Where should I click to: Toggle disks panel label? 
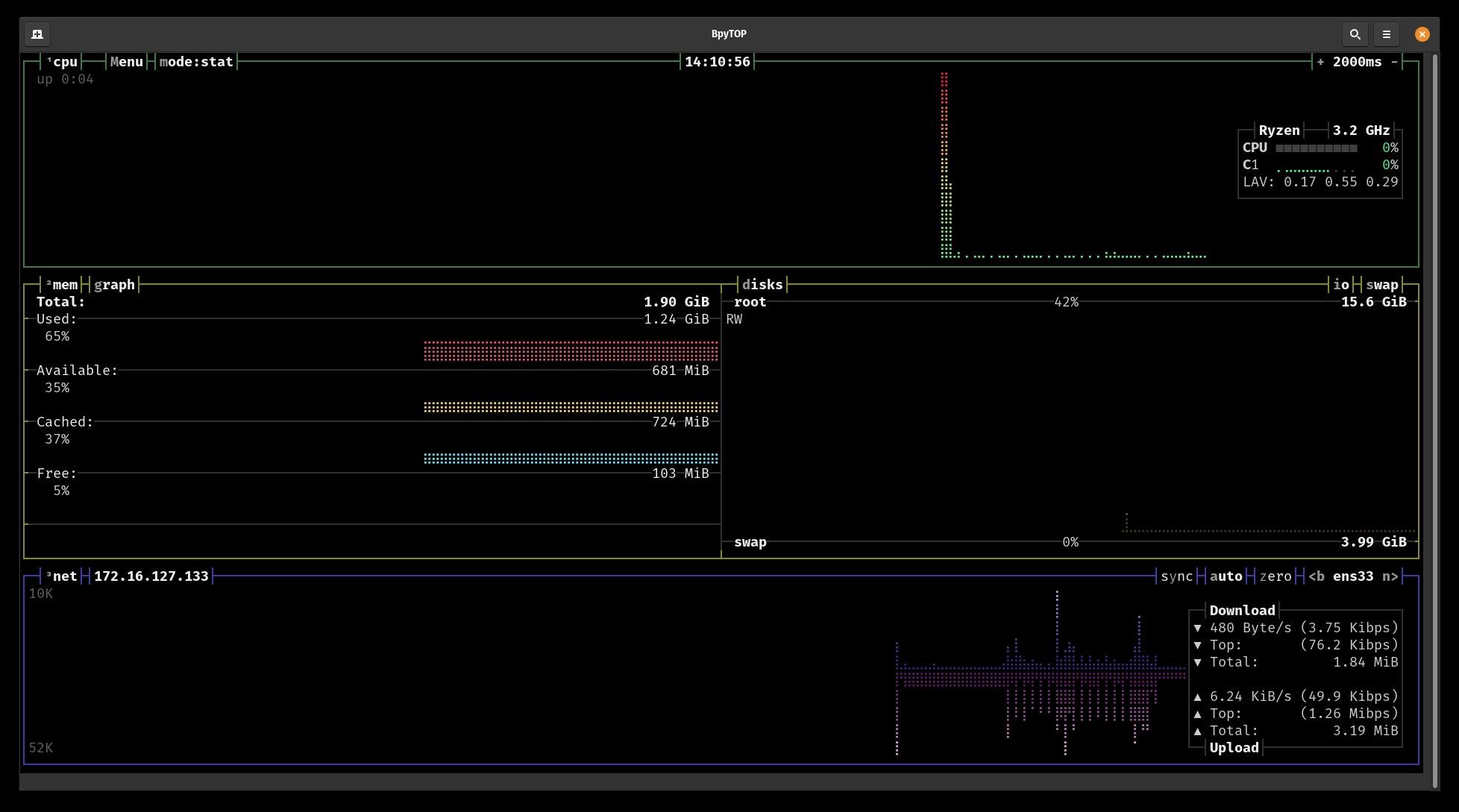pos(762,285)
